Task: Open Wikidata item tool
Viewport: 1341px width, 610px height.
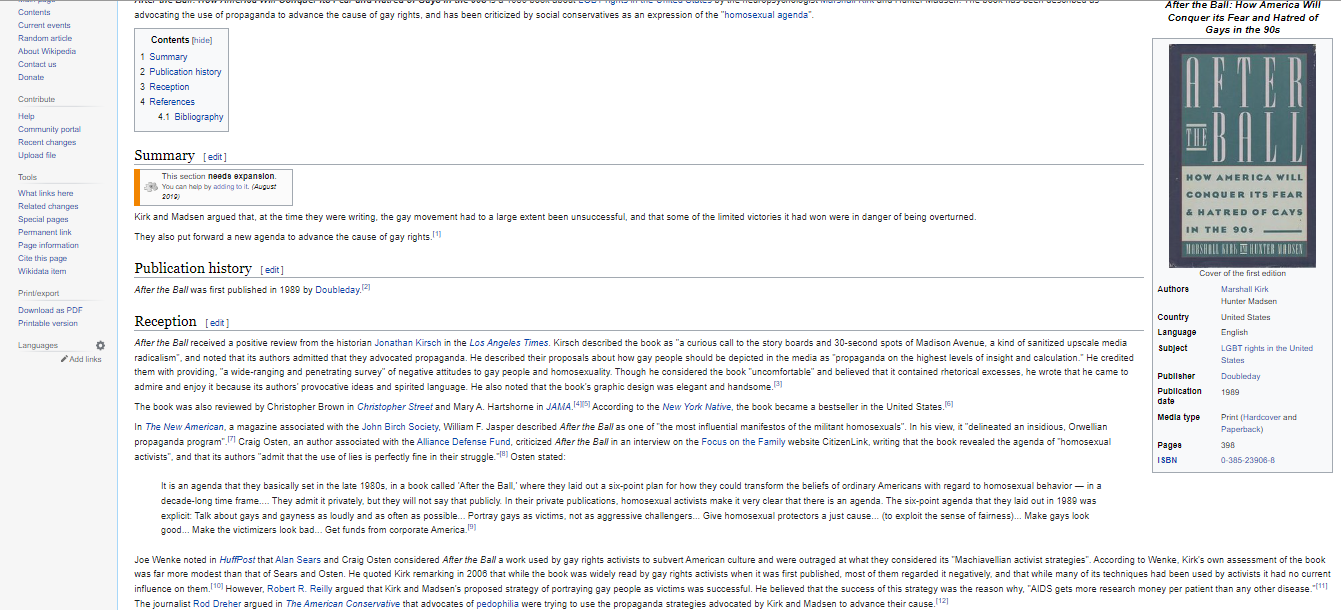Action: [42, 271]
